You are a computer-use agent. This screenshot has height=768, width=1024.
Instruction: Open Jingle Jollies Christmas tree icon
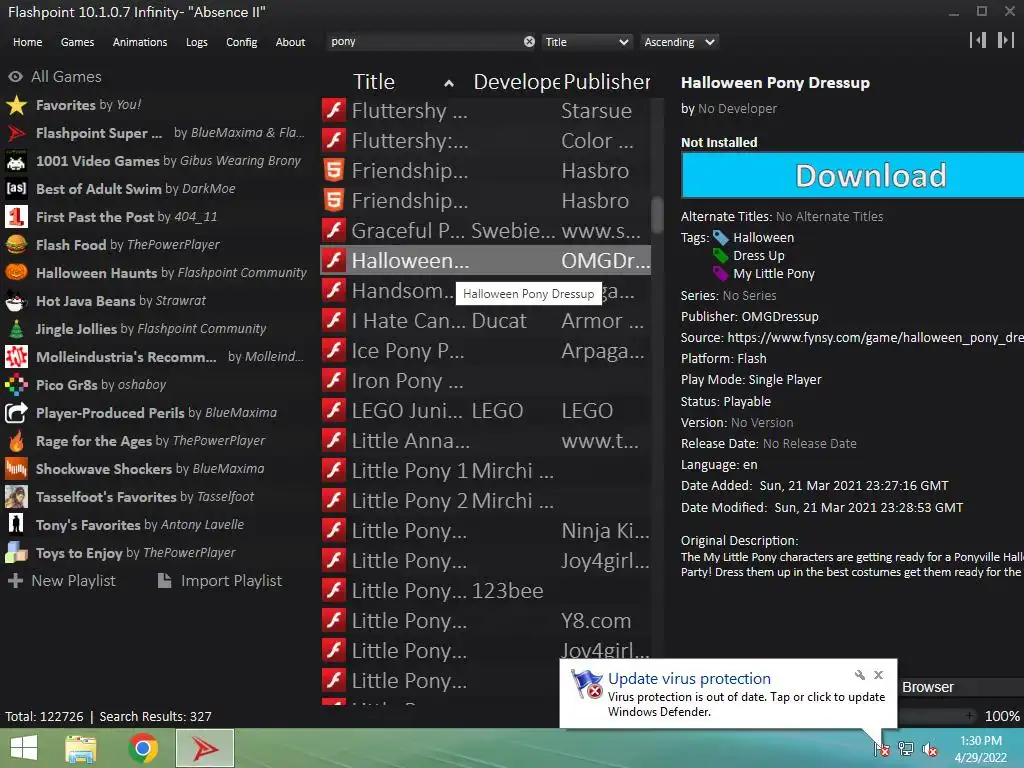[16, 329]
